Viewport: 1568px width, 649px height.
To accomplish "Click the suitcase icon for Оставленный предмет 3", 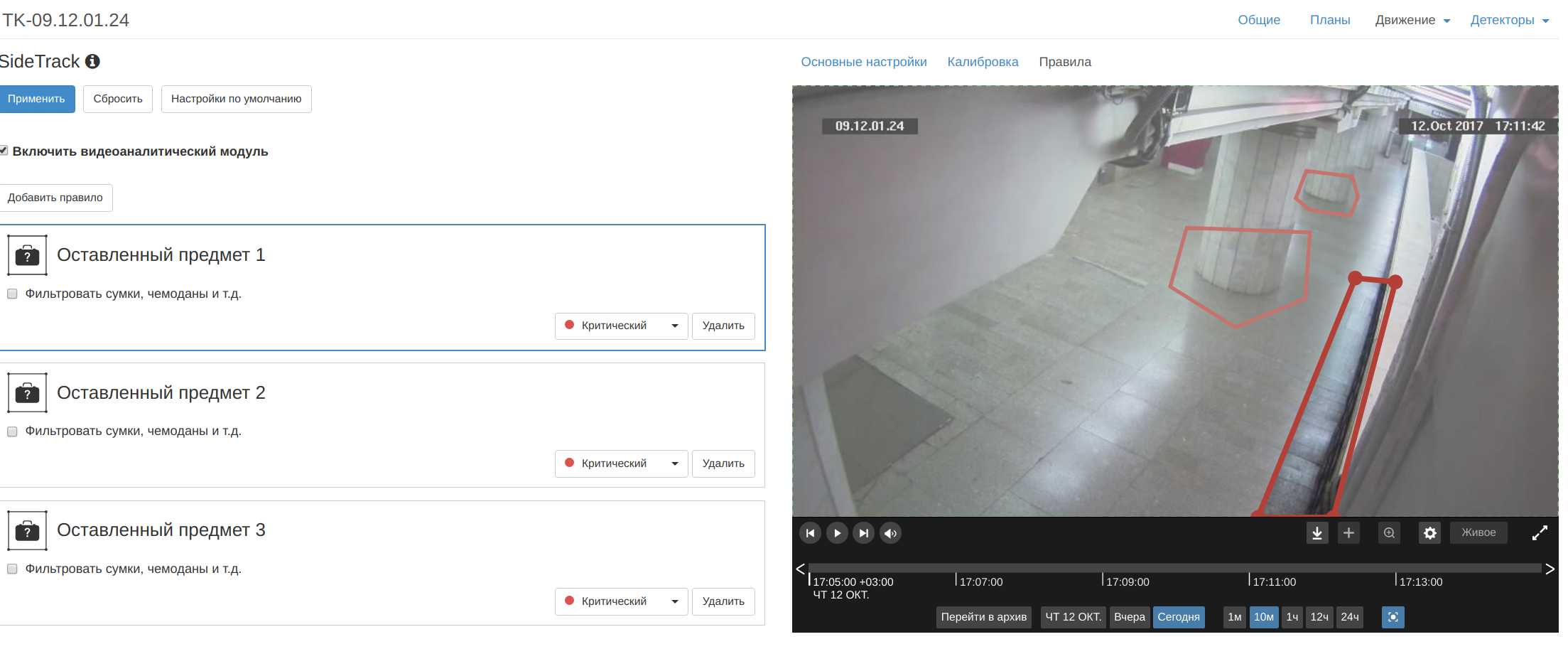I will click(x=27, y=530).
